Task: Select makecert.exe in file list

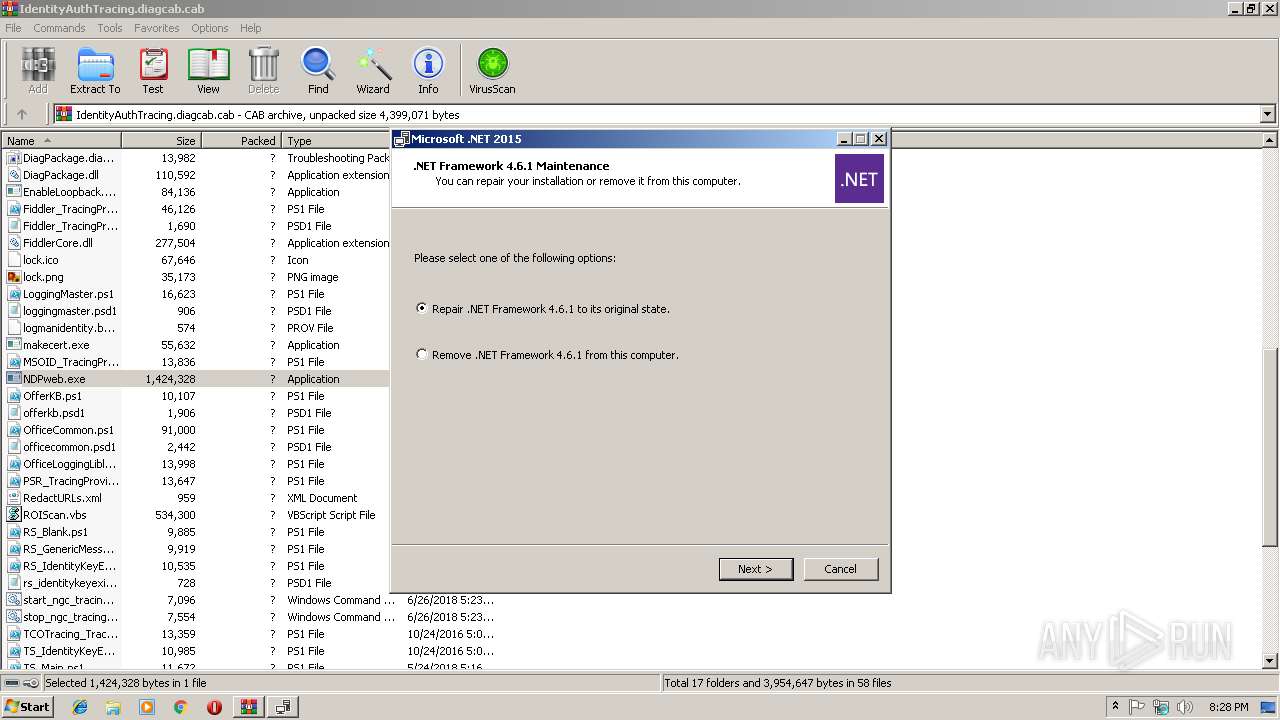Action: click(x=195, y=345)
